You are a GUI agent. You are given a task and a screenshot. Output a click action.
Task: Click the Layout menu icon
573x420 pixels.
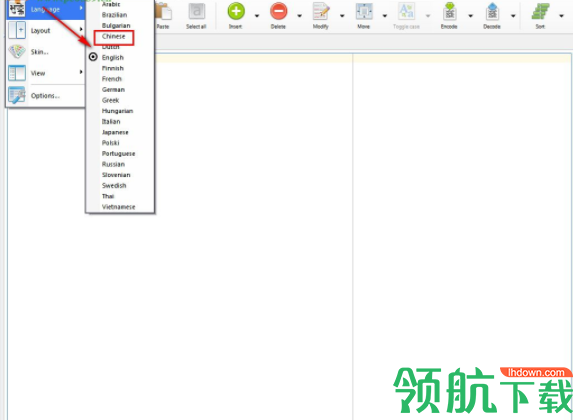pyautogui.click(x=17, y=30)
